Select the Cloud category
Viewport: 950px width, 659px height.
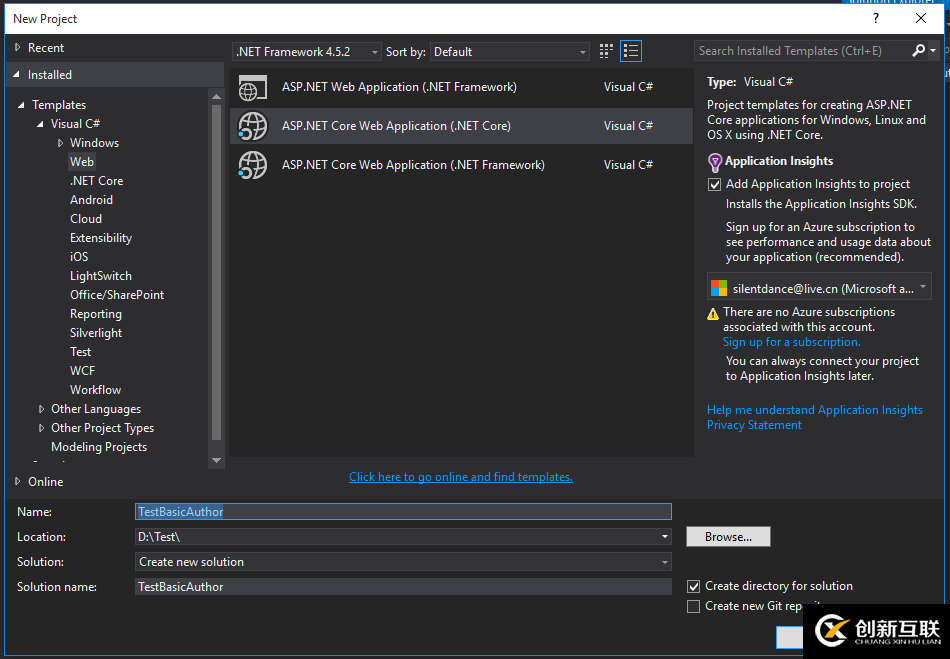coord(86,219)
